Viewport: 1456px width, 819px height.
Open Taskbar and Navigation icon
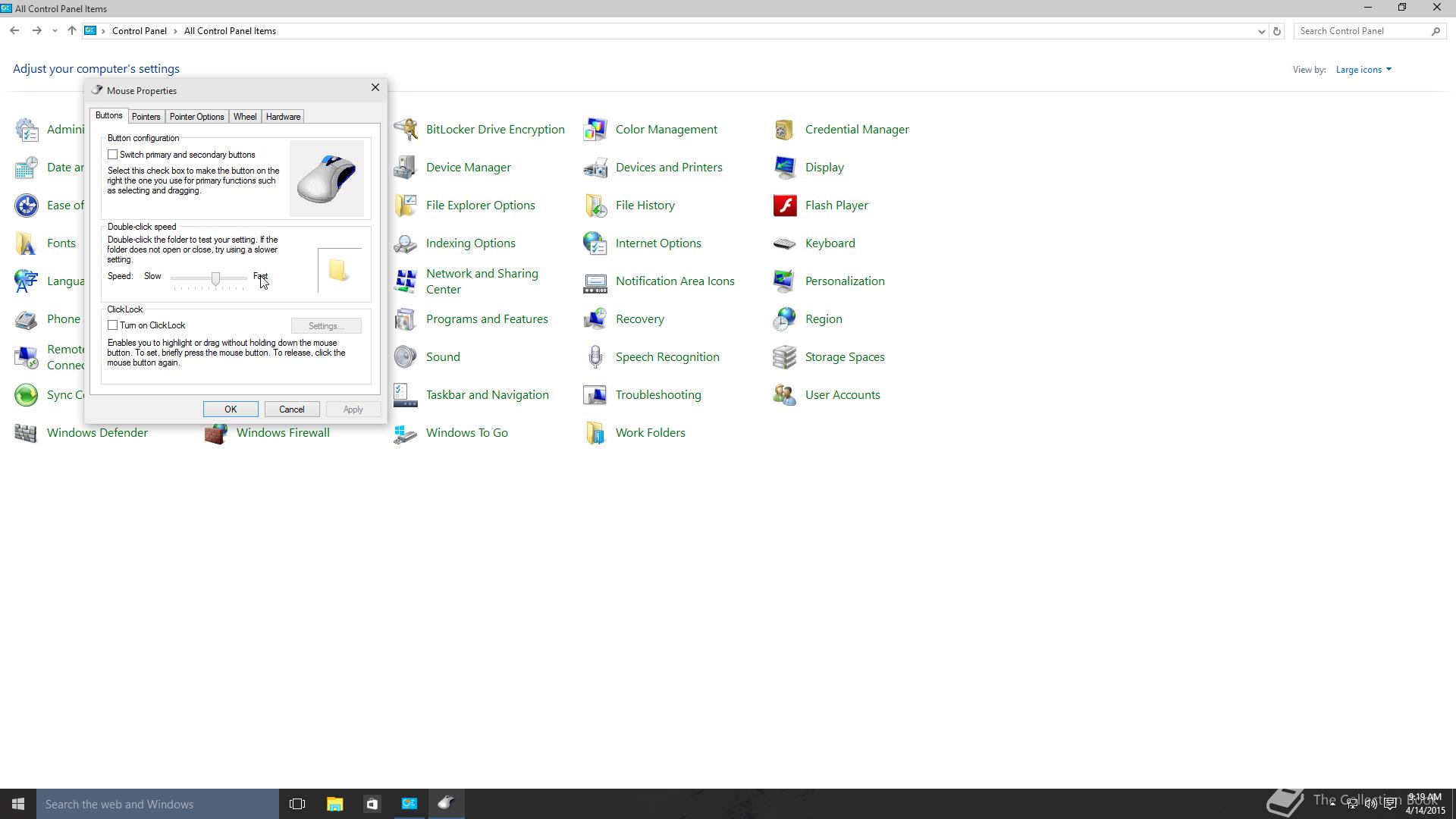tap(406, 395)
